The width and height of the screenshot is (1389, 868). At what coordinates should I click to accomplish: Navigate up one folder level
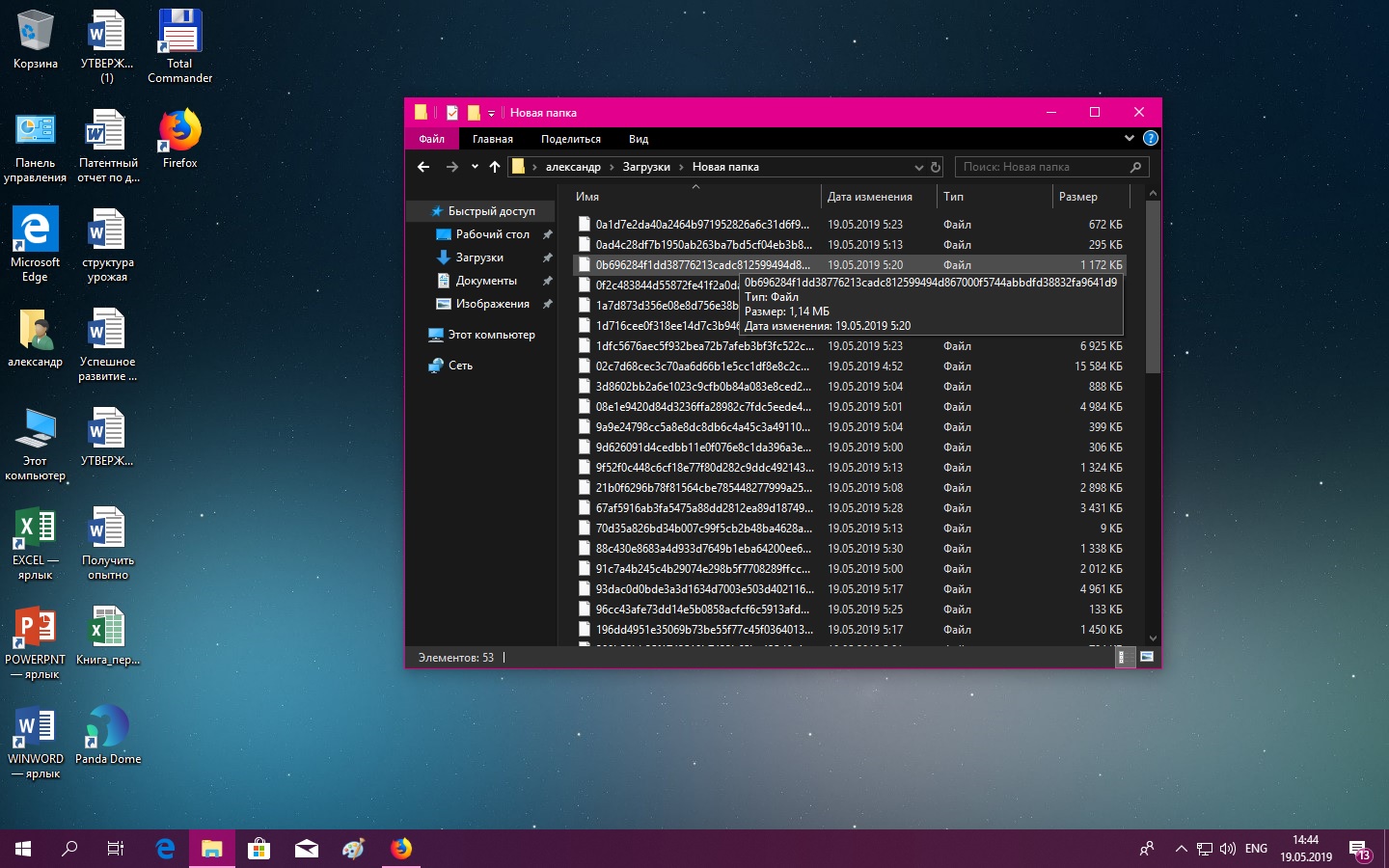click(x=495, y=167)
